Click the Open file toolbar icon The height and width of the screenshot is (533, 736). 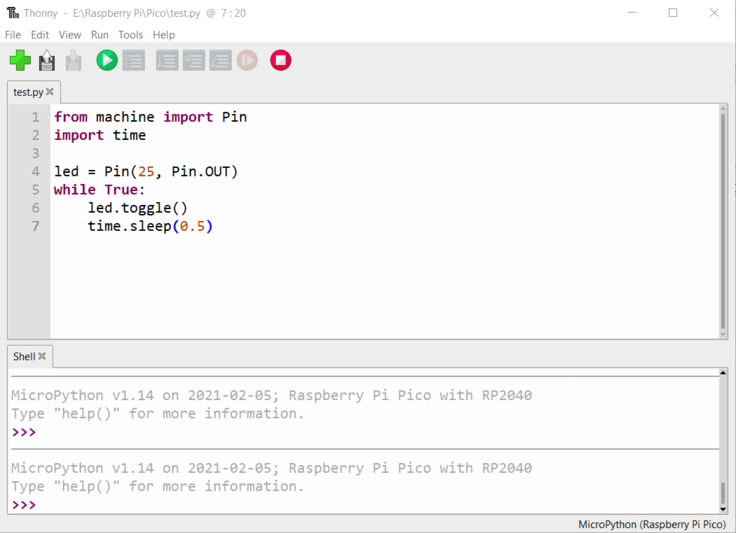(47, 61)
